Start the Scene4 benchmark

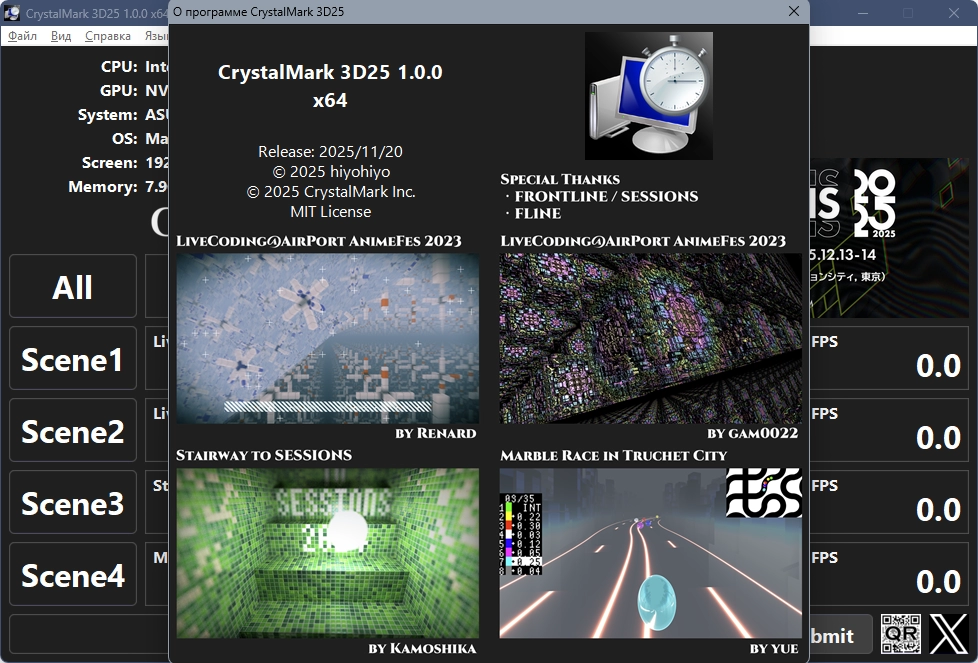73,574
